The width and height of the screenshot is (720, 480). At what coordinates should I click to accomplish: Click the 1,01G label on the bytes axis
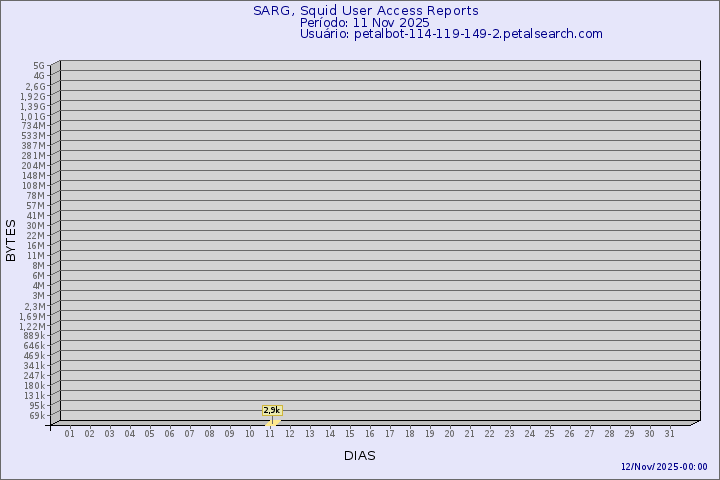click(x=33, y=116)
